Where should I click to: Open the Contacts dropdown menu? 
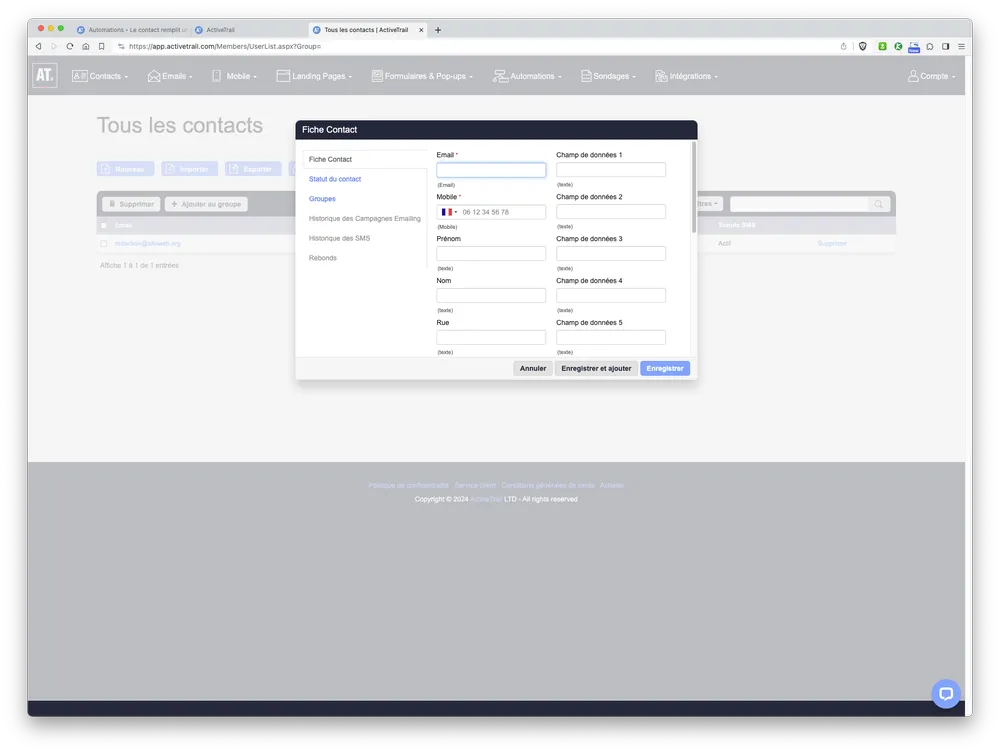[103, 75]
